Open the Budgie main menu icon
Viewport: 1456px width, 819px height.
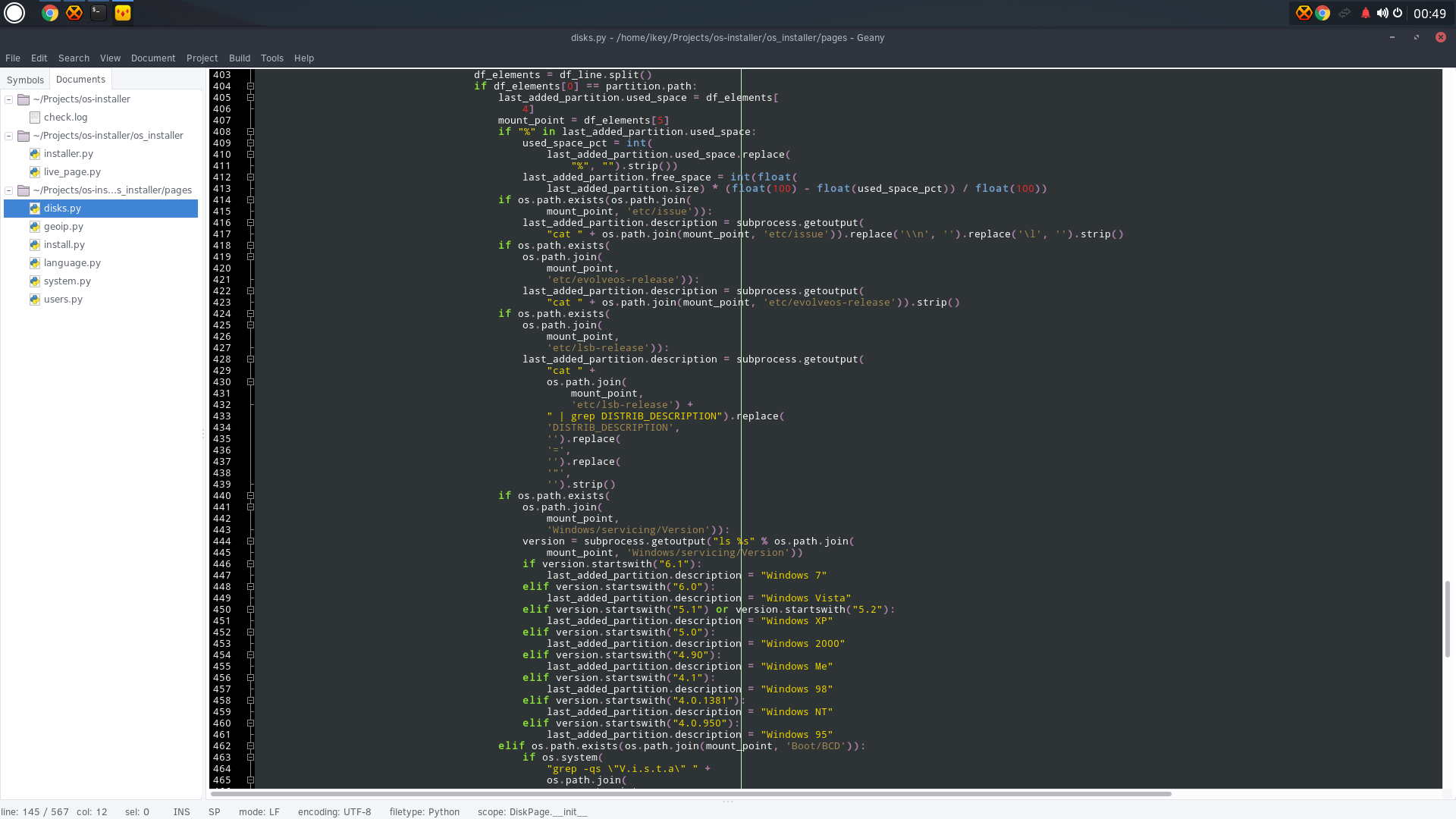[x=14, y=13]
